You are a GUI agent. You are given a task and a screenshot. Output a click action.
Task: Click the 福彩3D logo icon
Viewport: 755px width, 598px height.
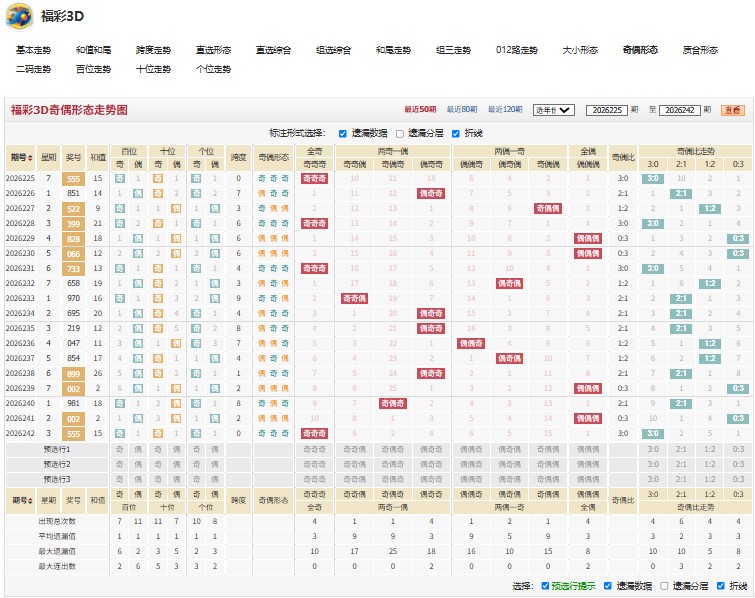19,16
